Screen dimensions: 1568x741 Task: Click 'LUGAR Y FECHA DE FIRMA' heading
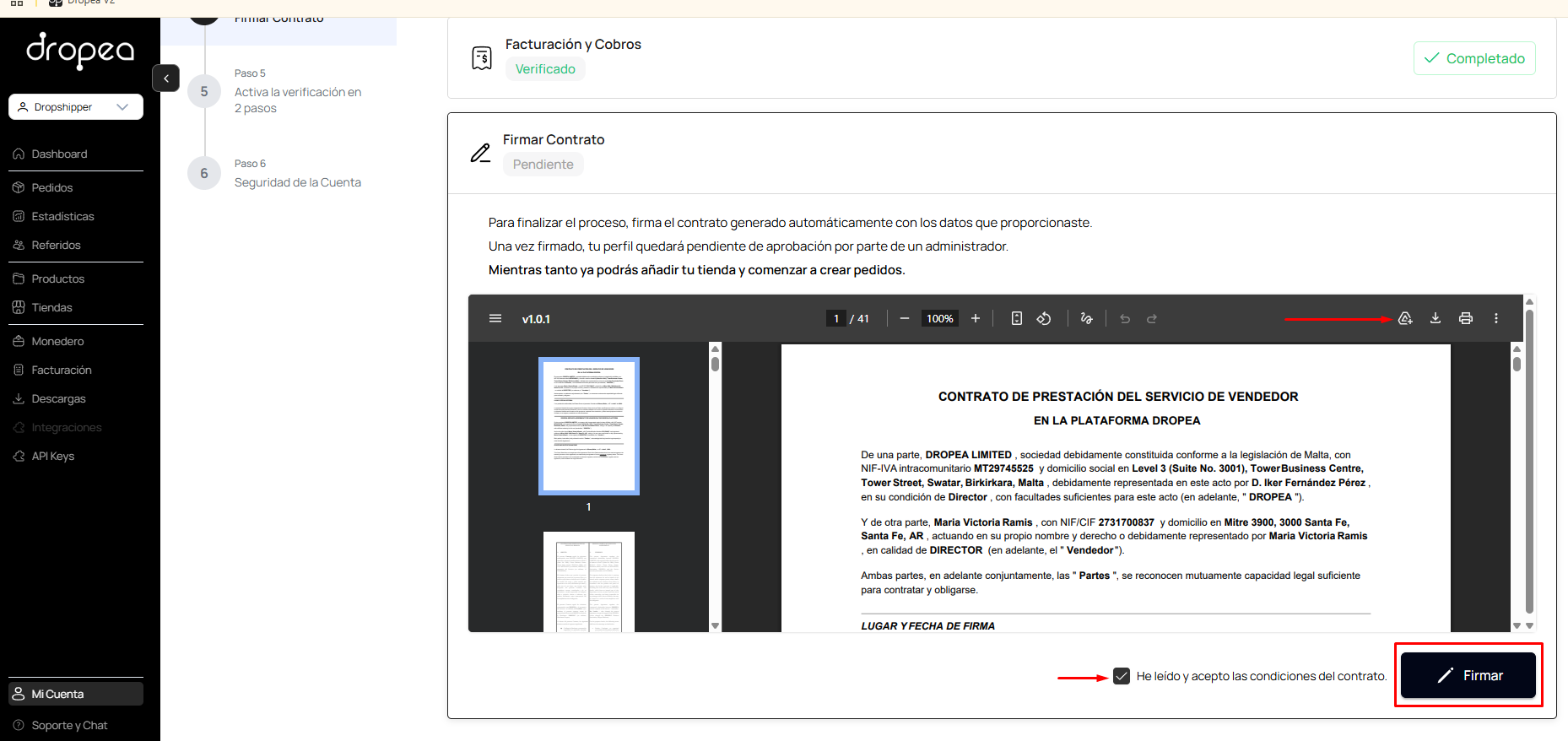coord(928,626)
